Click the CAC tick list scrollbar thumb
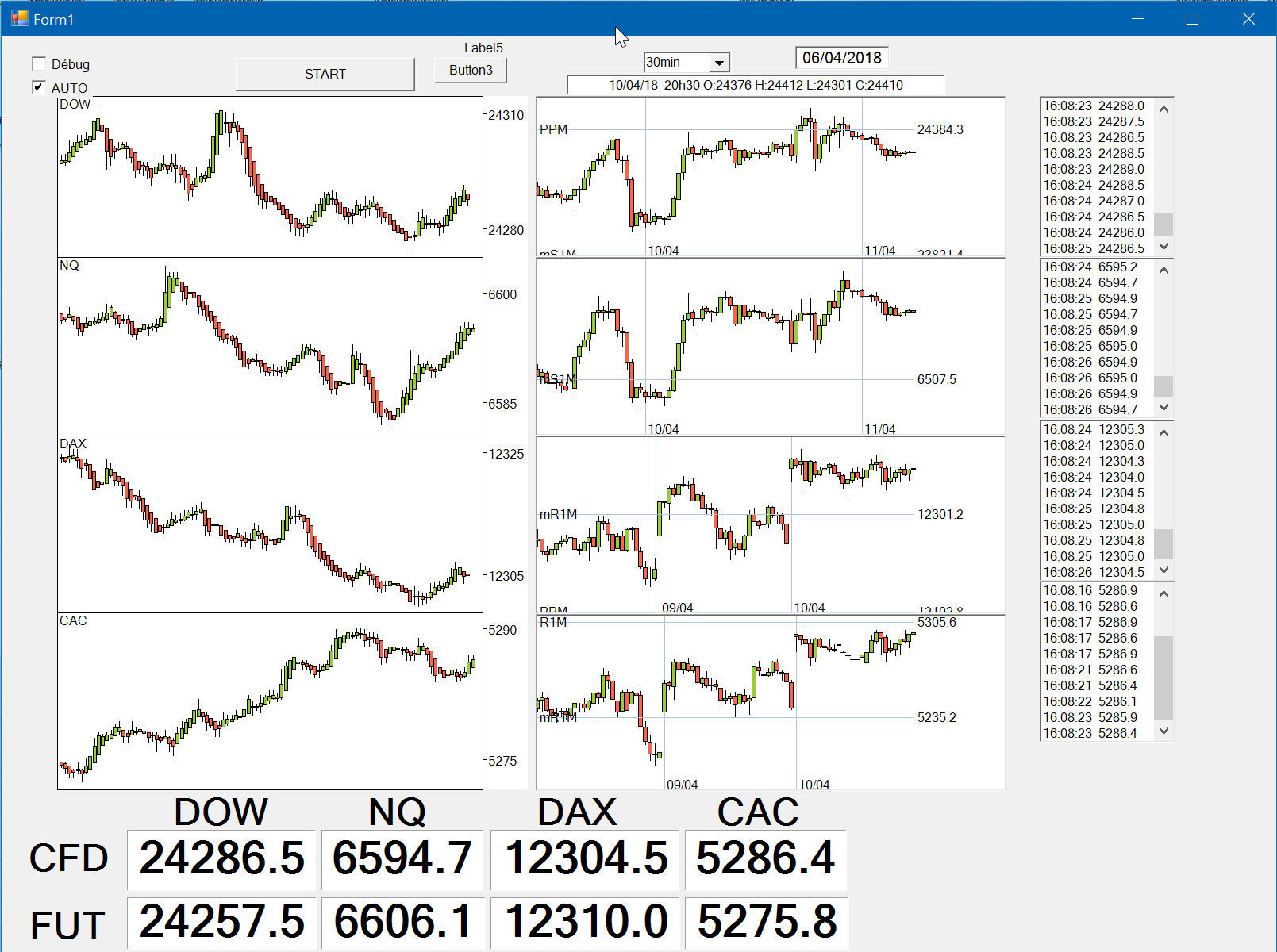The image size is (1277, 952). click(1164, 678)
